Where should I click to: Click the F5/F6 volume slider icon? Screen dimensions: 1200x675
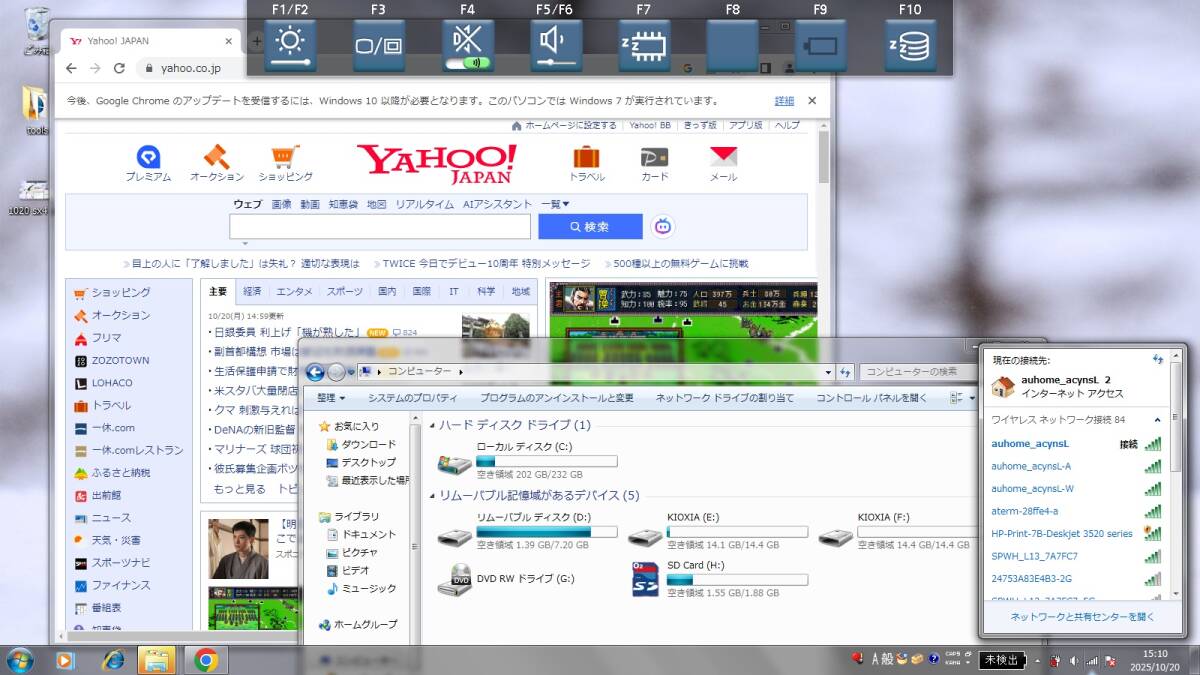(x=556, y=46)
